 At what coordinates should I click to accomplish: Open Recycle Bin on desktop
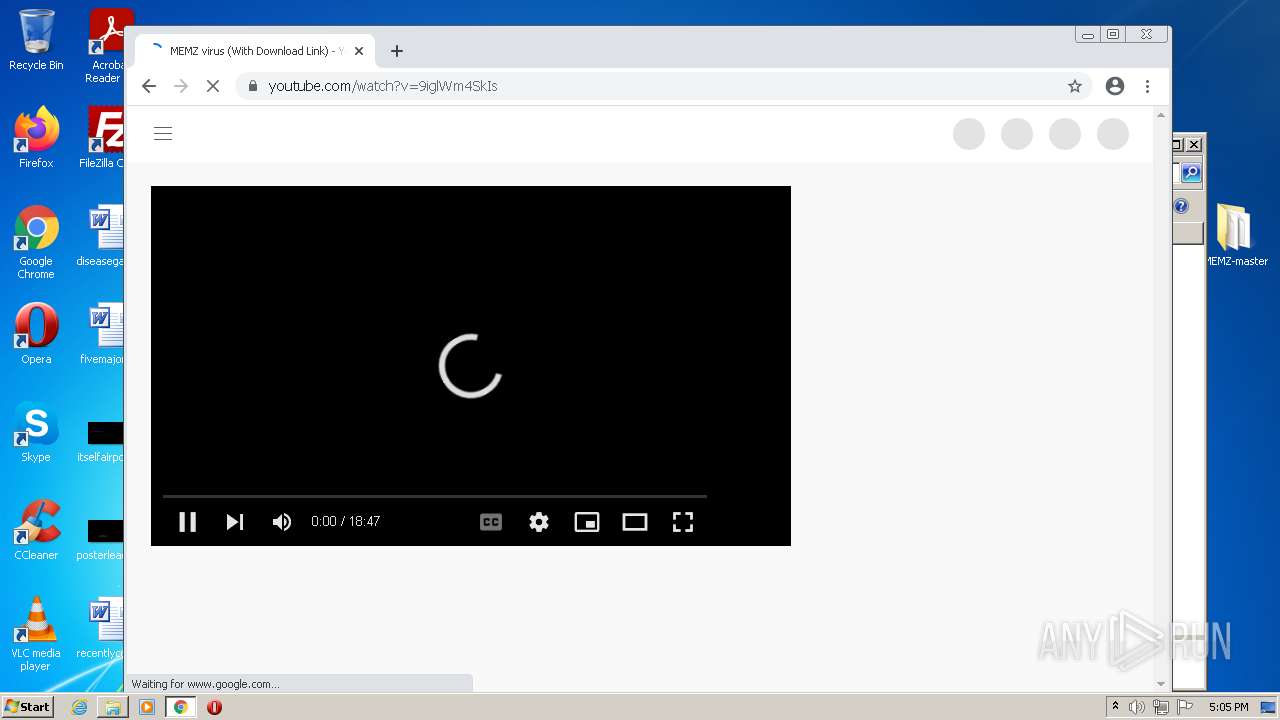(36, 40)
